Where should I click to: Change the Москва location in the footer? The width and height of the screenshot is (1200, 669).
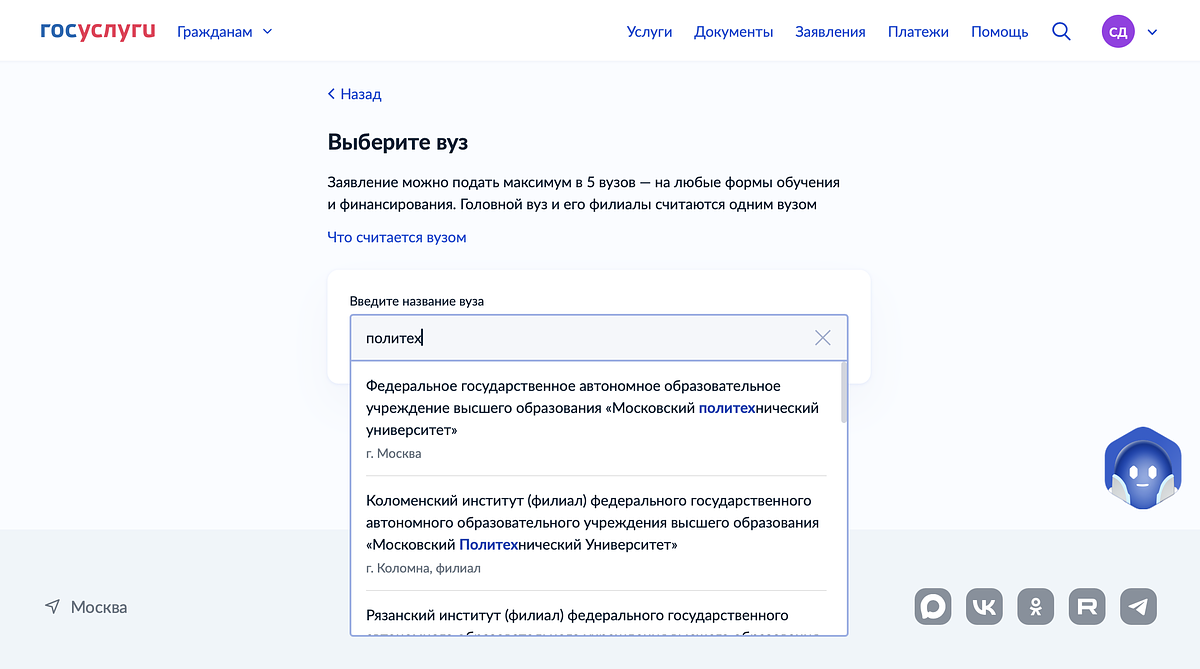pos(86,607)
